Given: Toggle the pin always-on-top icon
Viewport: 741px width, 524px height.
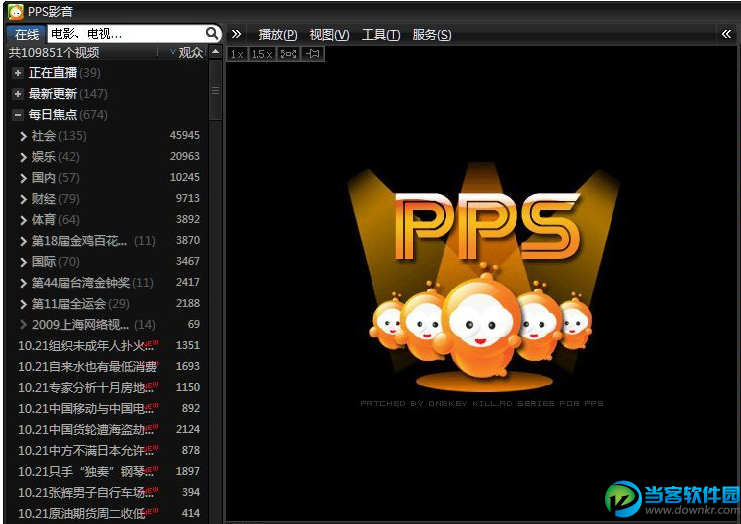Looking at the screenshot, I should coord(312,54).
